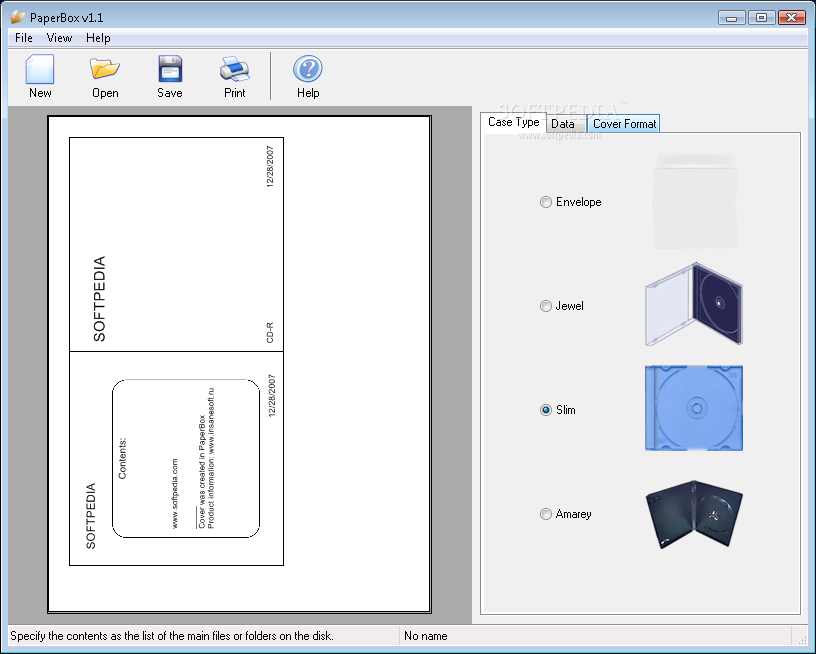Open the View menu
Image resolution: width=816 pixels, height=654 pixels.
click(59, 38)
